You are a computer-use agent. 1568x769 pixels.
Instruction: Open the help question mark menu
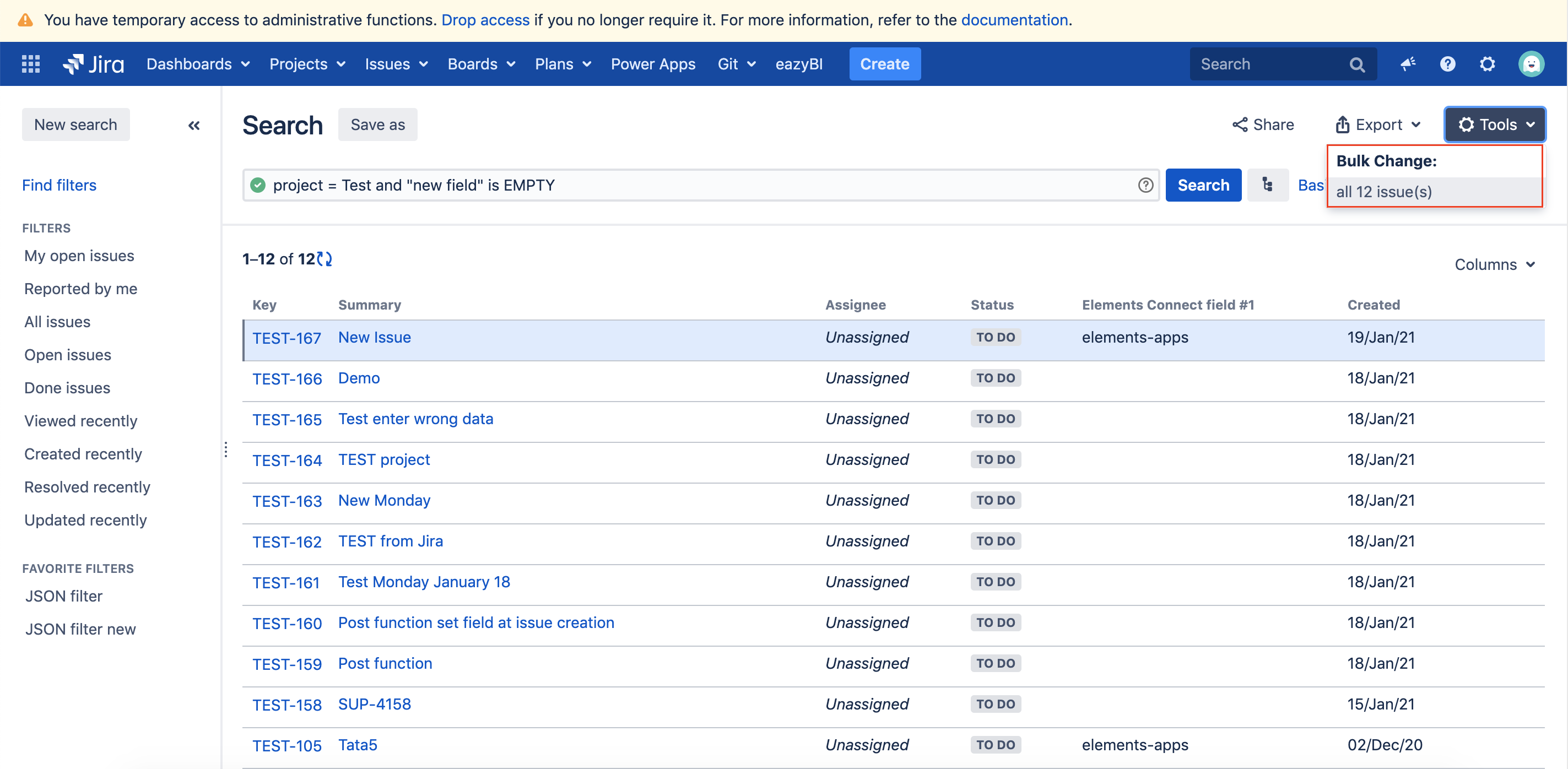[x=1447, y=64]
